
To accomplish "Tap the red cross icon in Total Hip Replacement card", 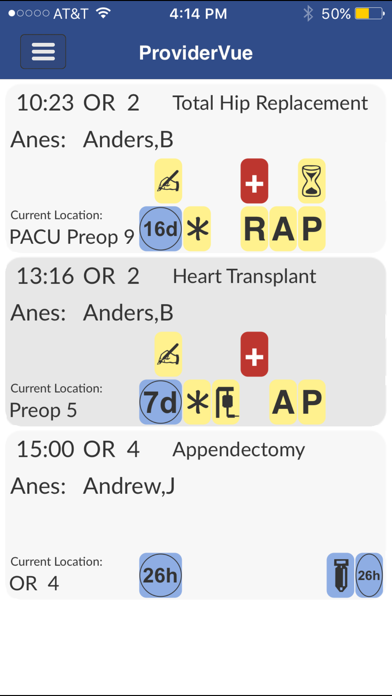I will pos(254,181).
